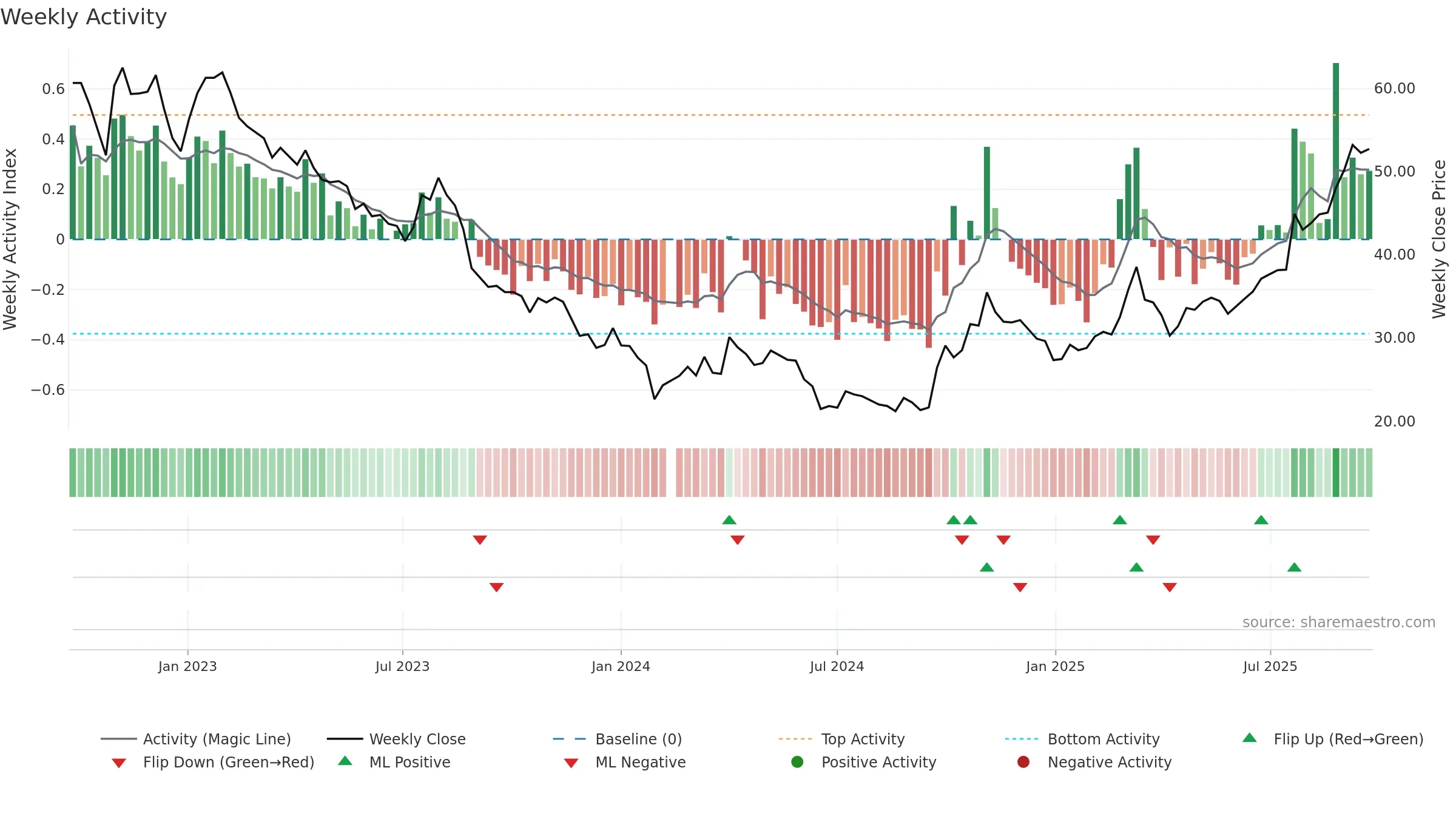This screenshot has height=819, width=1456.
Task: Click the Flip Down (Green→Red) legend label
Action: tap(229, 762)
